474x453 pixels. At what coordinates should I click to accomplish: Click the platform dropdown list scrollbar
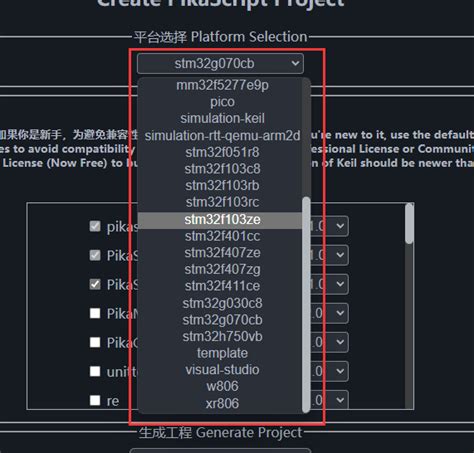pyautogui.click(x=306, y=305)
